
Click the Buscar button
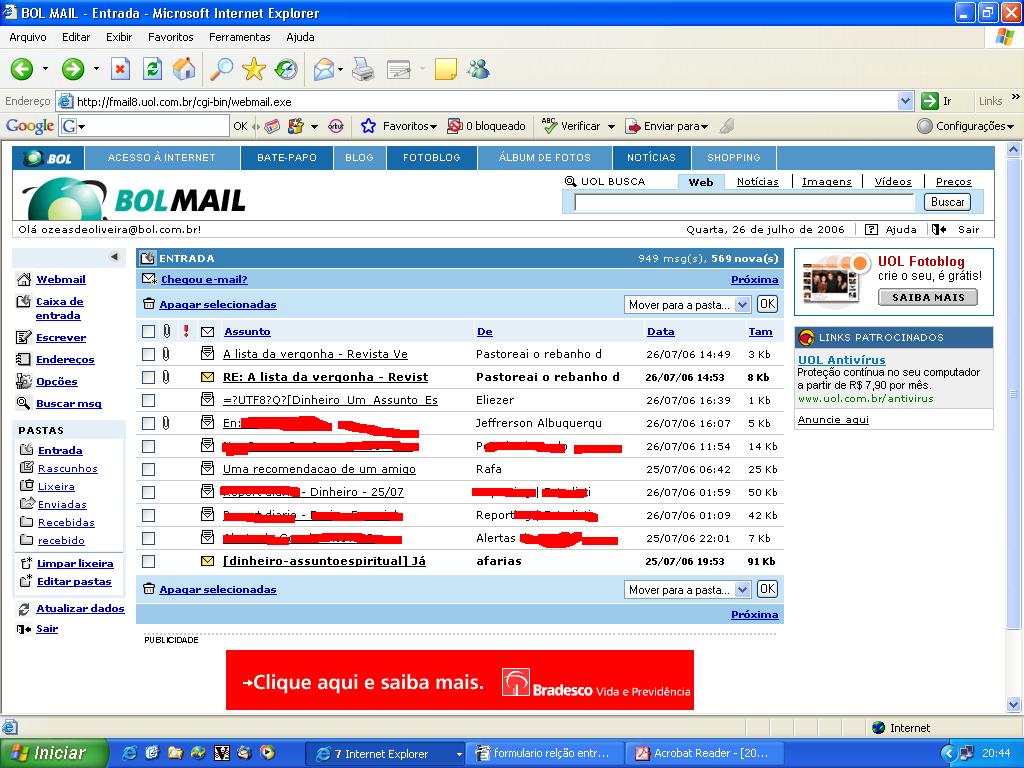[948, 202]
